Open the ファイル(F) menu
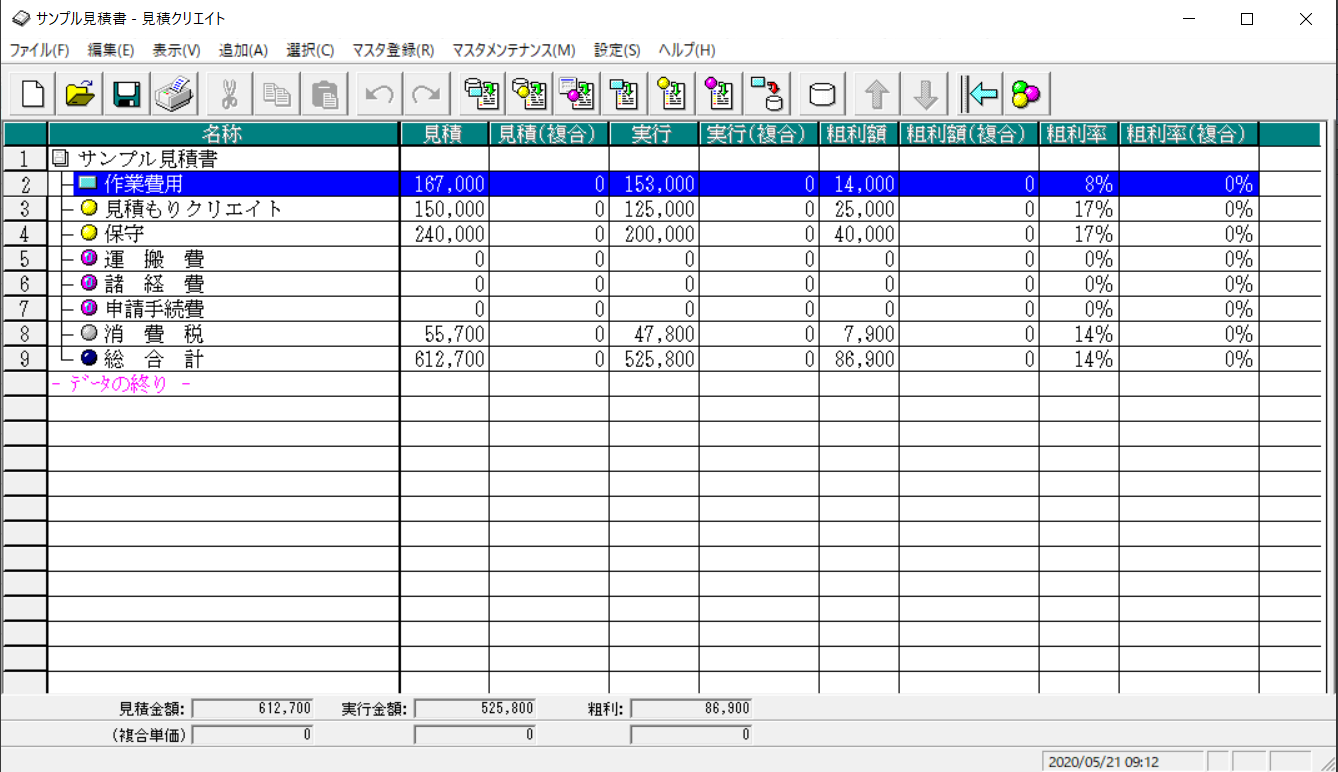The height and width of the screenshot is (772, 1338). tap(39, 50)
